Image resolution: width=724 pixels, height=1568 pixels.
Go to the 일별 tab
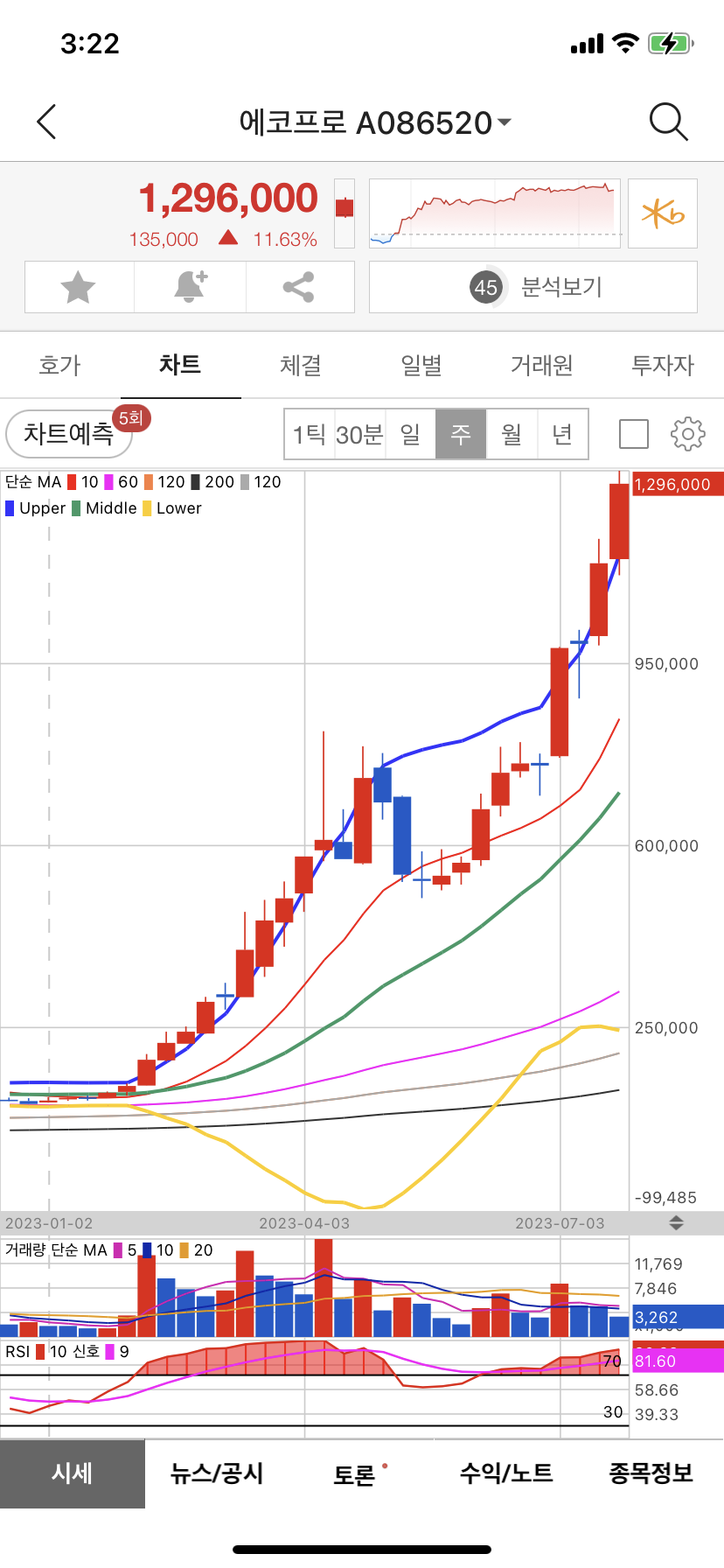(421, 365)
